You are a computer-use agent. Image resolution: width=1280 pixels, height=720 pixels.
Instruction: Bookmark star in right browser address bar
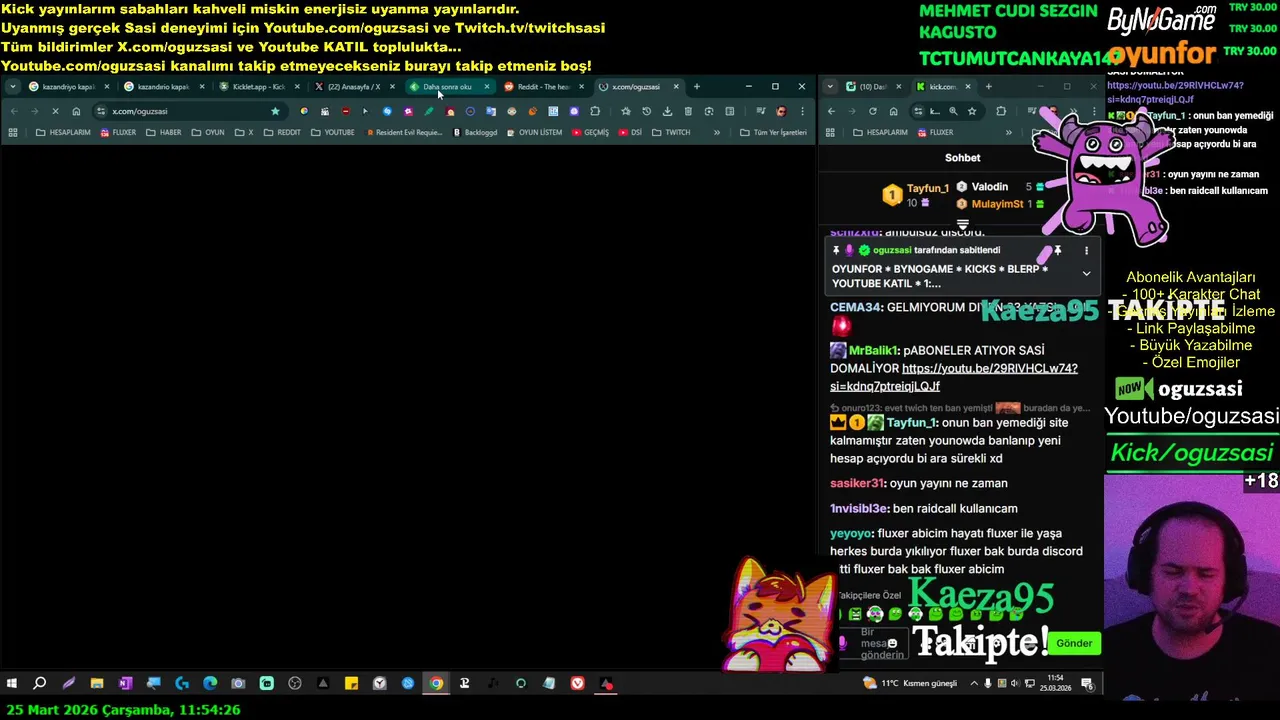coord(974,111)
